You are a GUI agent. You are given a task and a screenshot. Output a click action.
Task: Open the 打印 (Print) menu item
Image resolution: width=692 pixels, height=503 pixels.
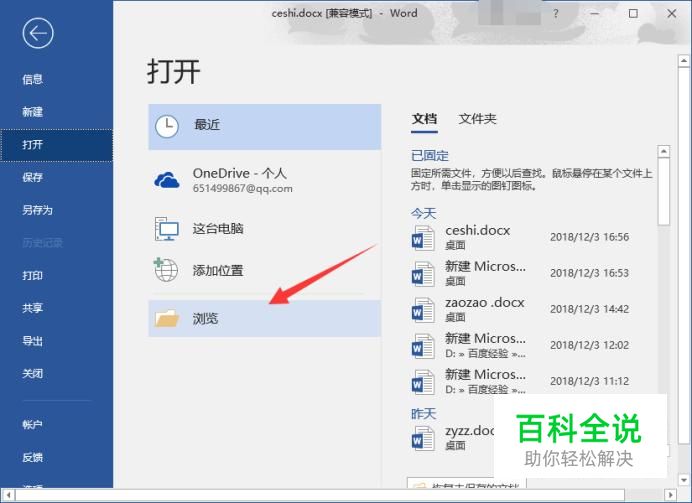pos(56,276)
